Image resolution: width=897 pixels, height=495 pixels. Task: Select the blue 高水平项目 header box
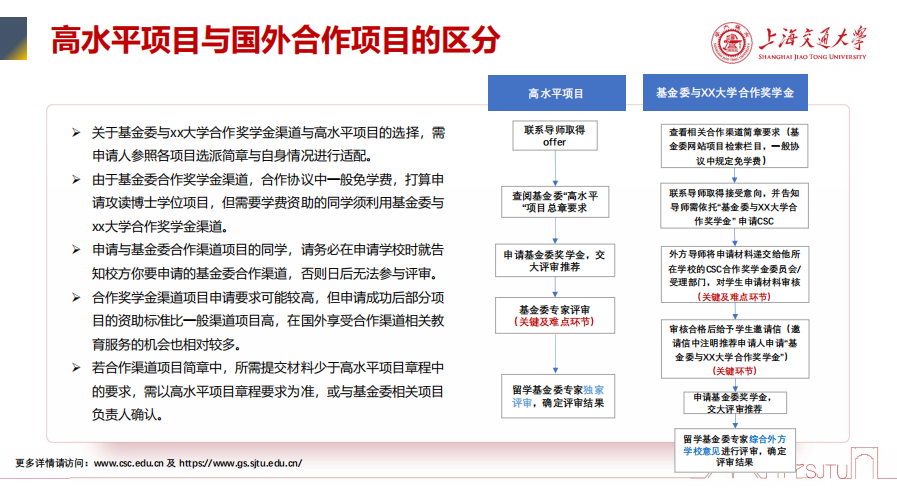pos(555,93)
